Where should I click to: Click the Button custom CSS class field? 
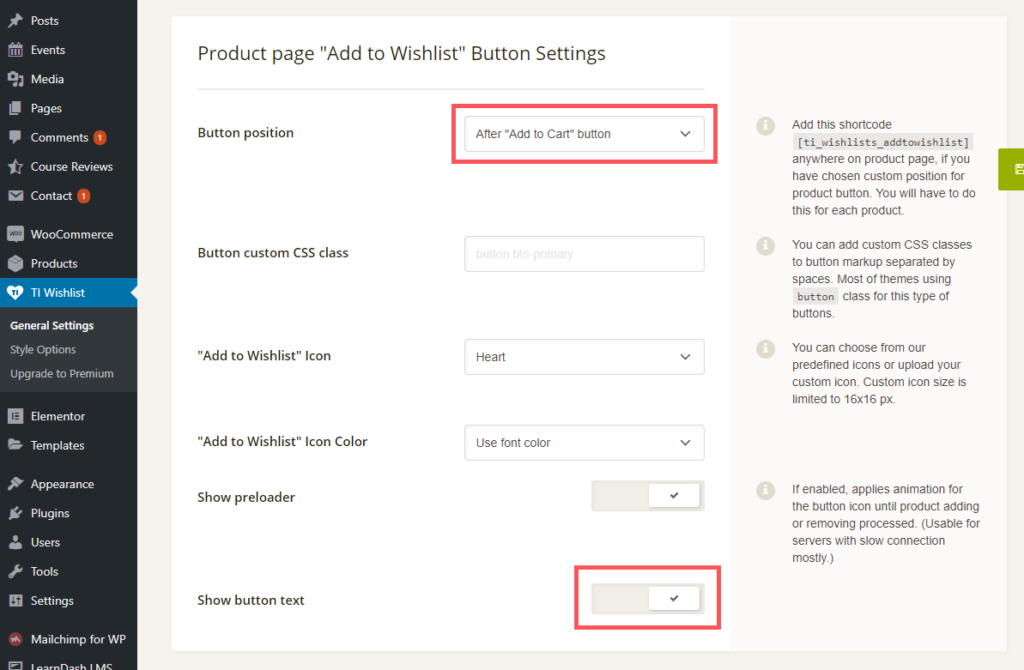(584, 254)
